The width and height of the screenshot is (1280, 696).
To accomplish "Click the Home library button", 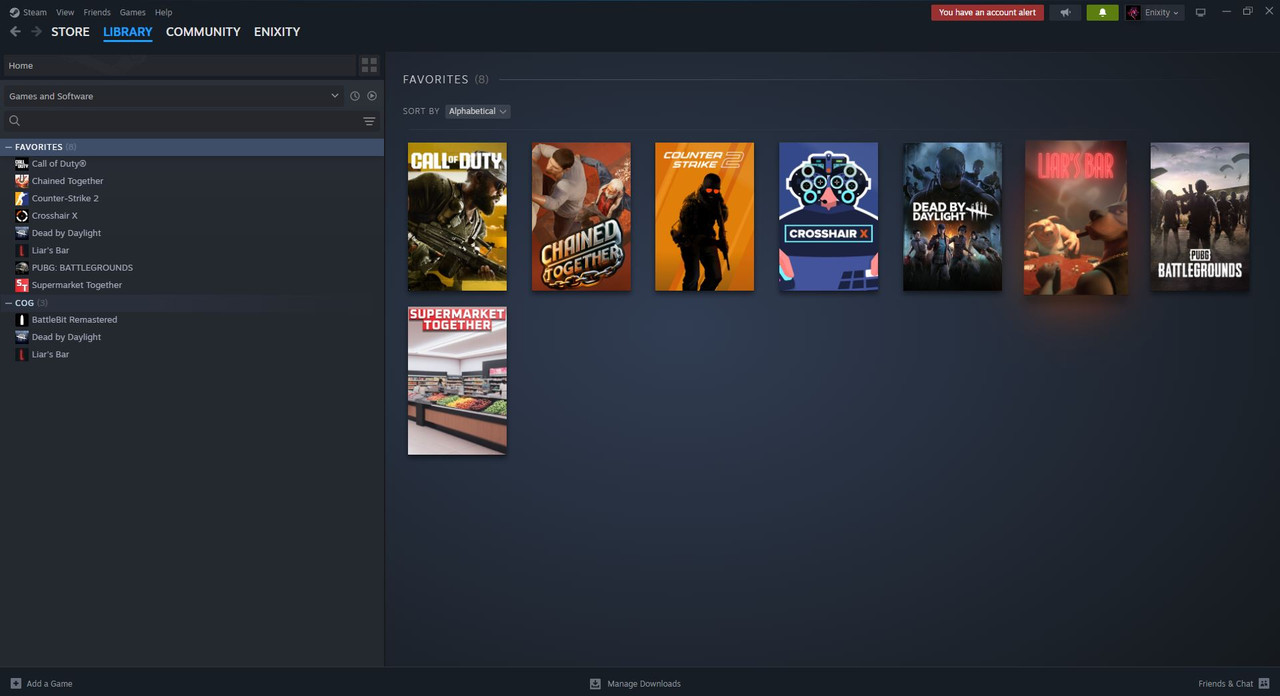I will [180, 65].
